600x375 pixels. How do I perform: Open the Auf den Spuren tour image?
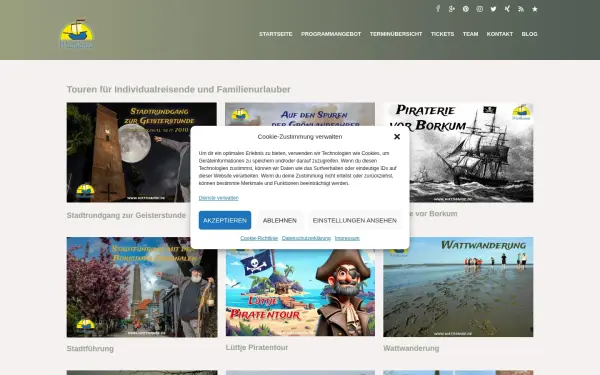[300, 114]
